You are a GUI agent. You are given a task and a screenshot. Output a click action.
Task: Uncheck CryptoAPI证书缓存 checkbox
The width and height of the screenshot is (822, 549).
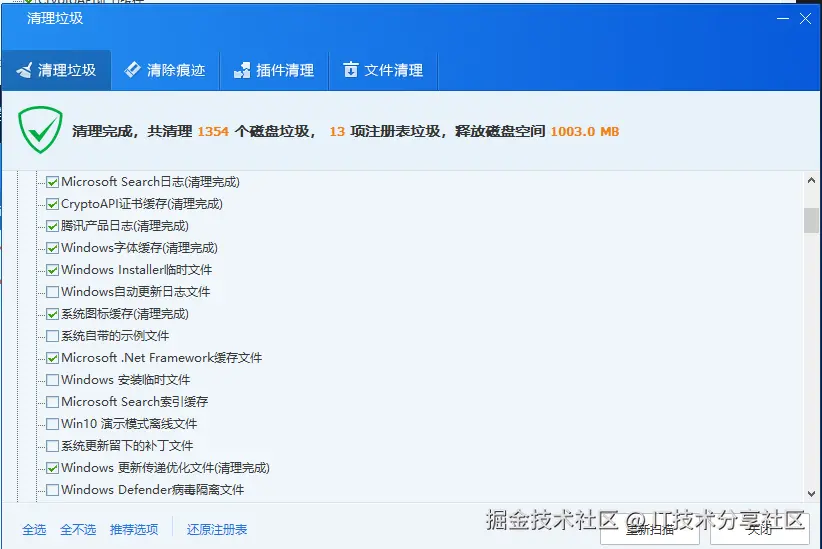52,204
